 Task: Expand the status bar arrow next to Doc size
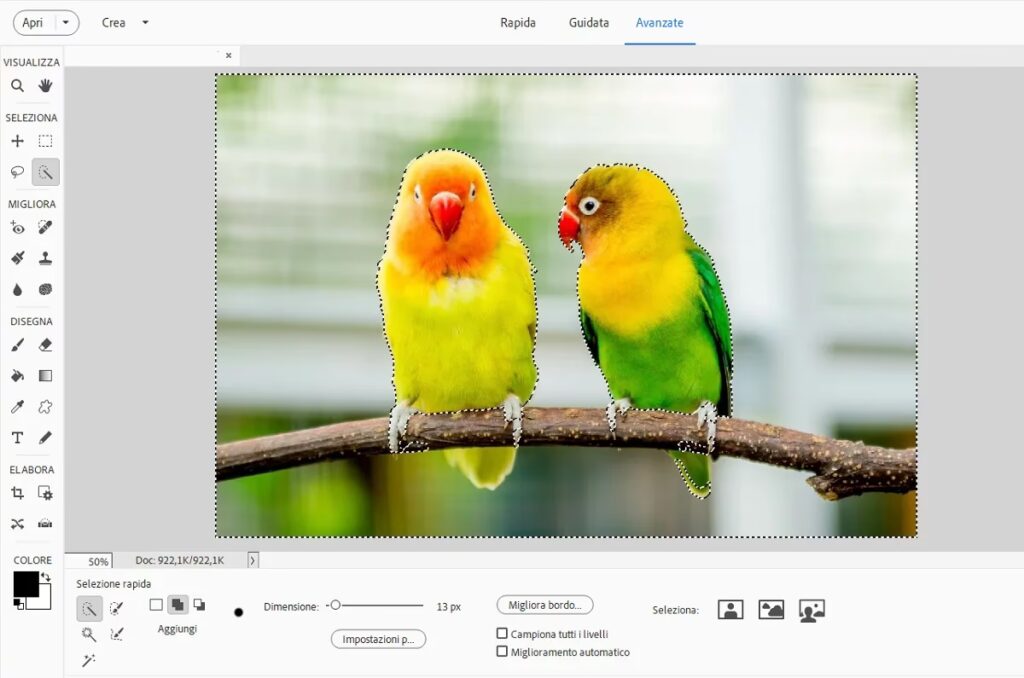252,561
